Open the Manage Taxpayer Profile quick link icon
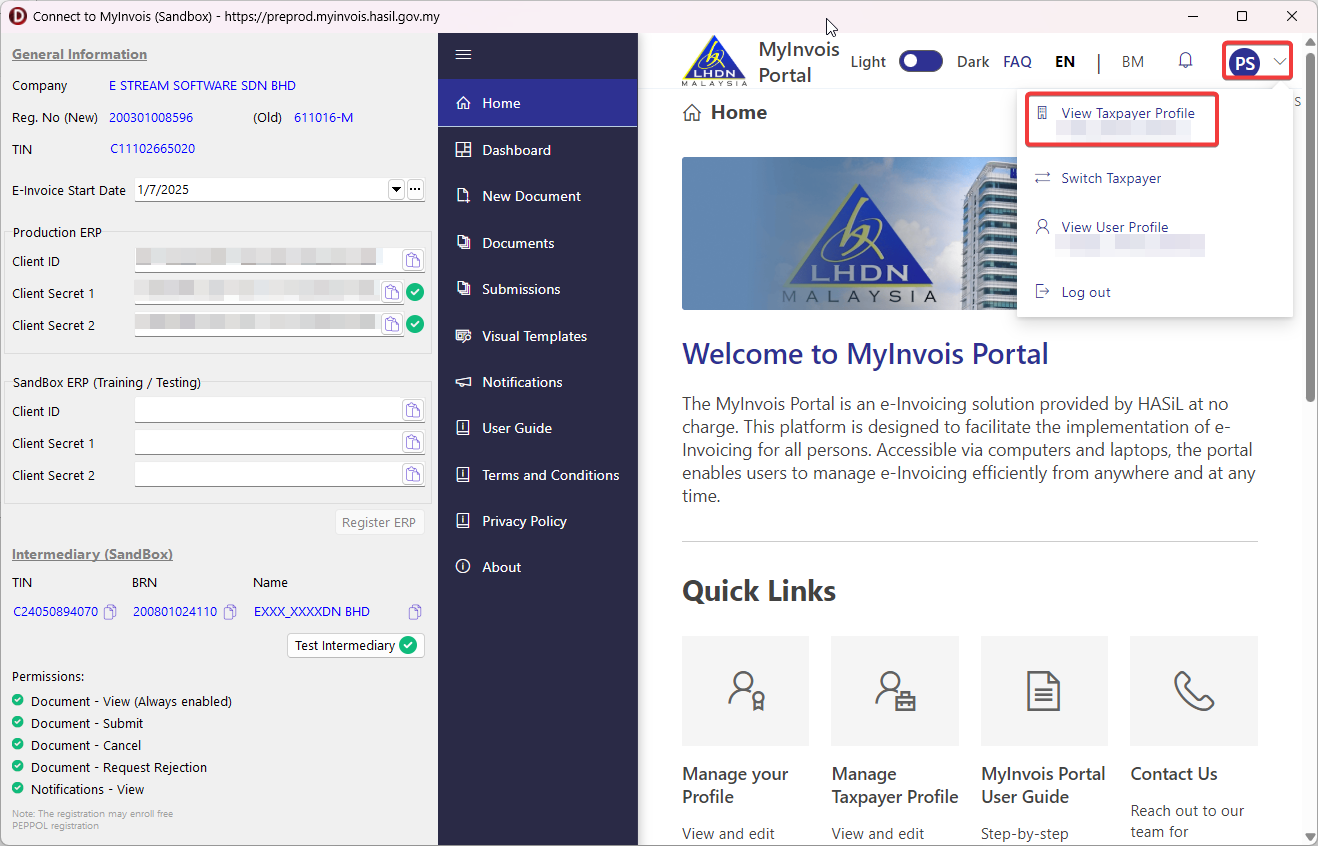The width and height of the screenshot is (1318, 846). [x=894, y=691]
